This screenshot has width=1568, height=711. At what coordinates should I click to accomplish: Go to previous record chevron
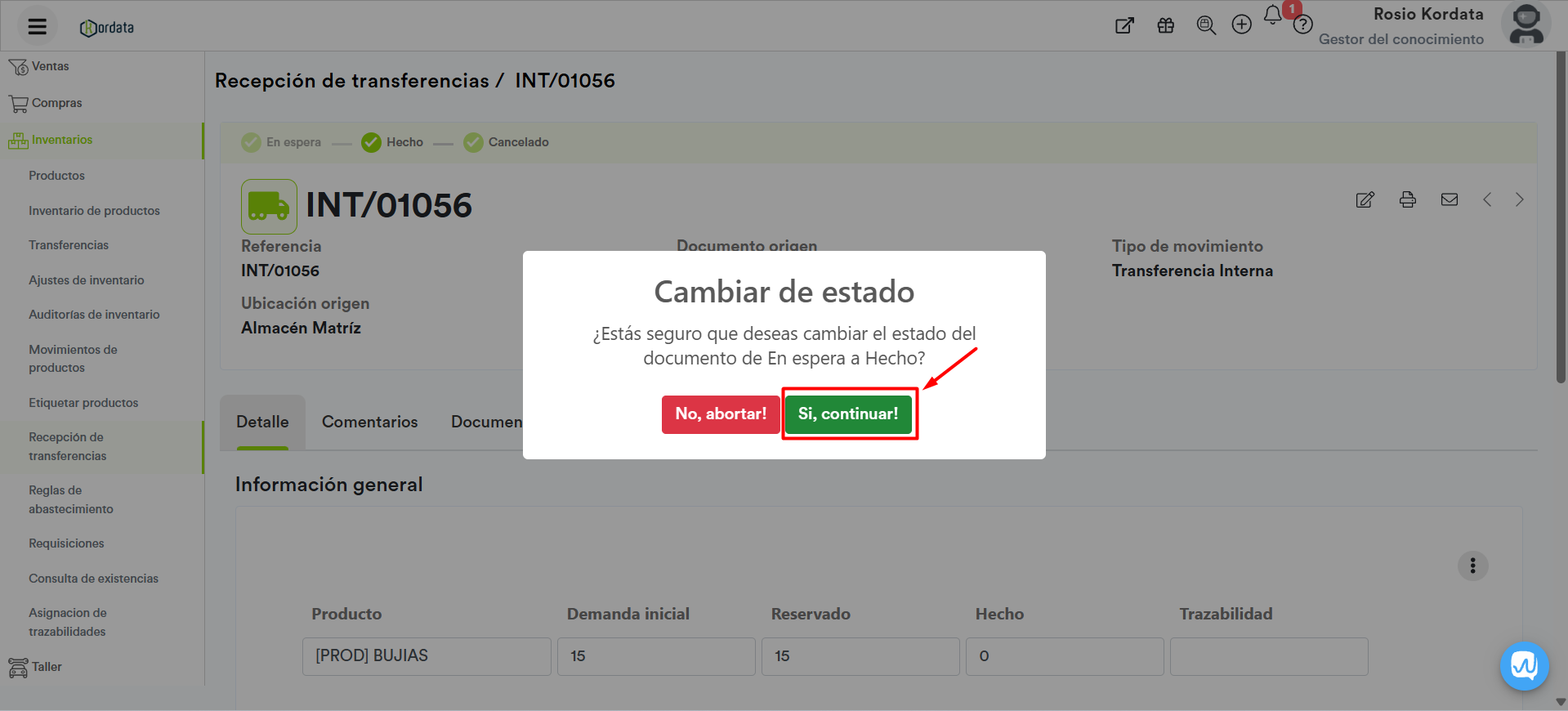(1487, 199)
